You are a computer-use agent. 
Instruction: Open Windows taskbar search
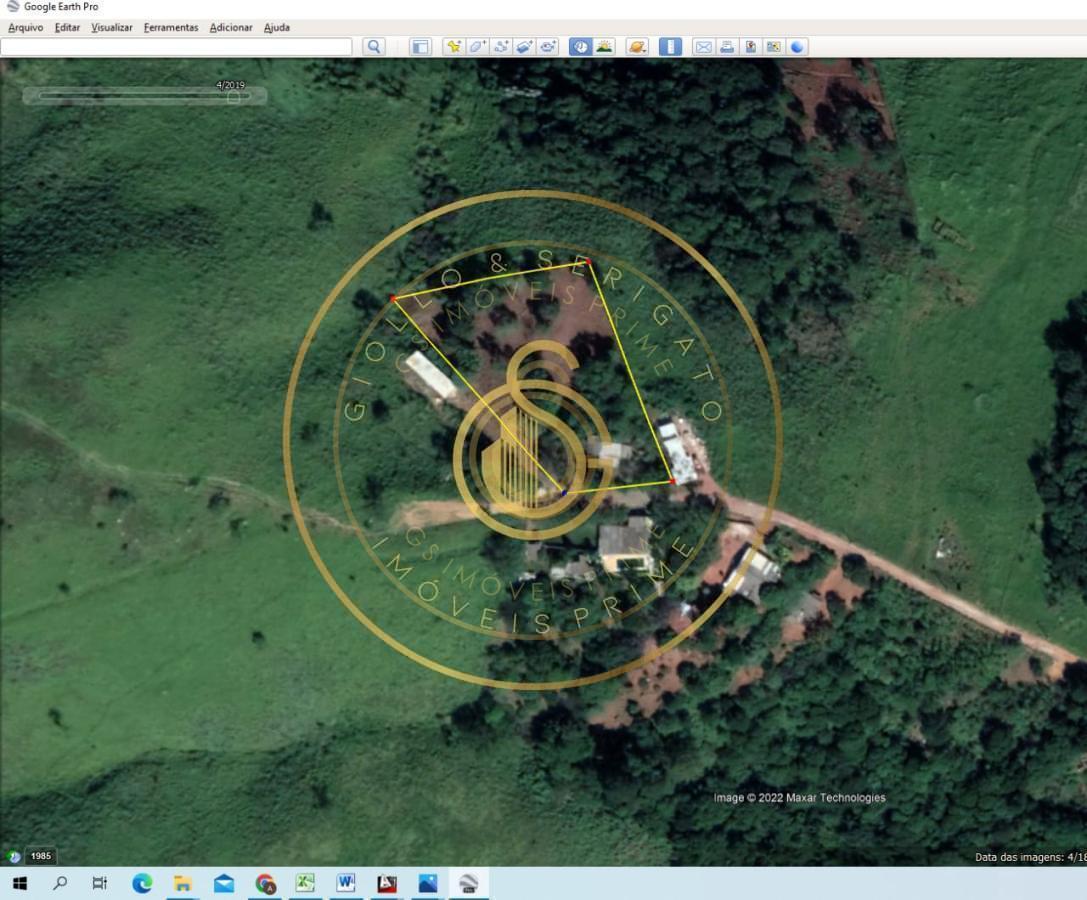click(x=60, y=883)
